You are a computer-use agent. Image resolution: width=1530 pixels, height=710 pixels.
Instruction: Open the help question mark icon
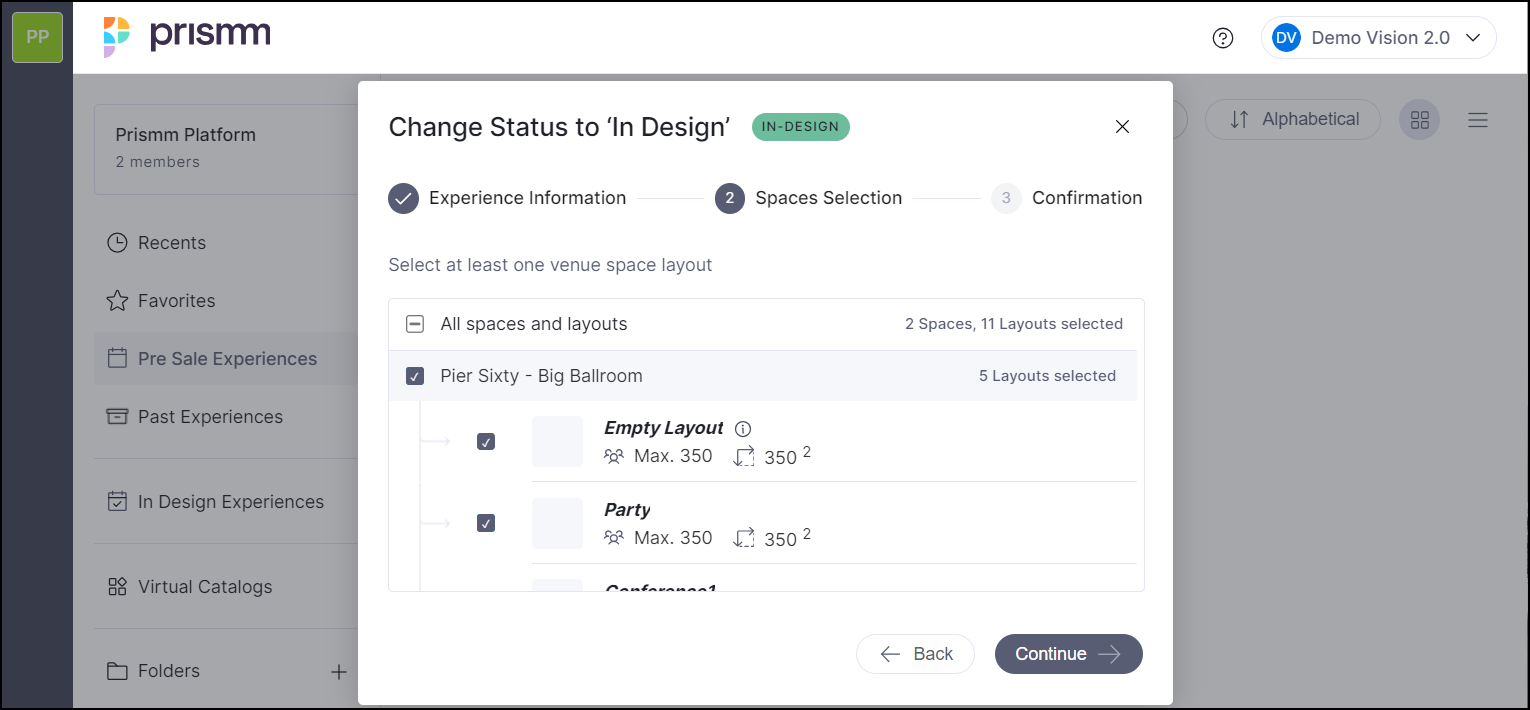click(x=1223, y=38)
